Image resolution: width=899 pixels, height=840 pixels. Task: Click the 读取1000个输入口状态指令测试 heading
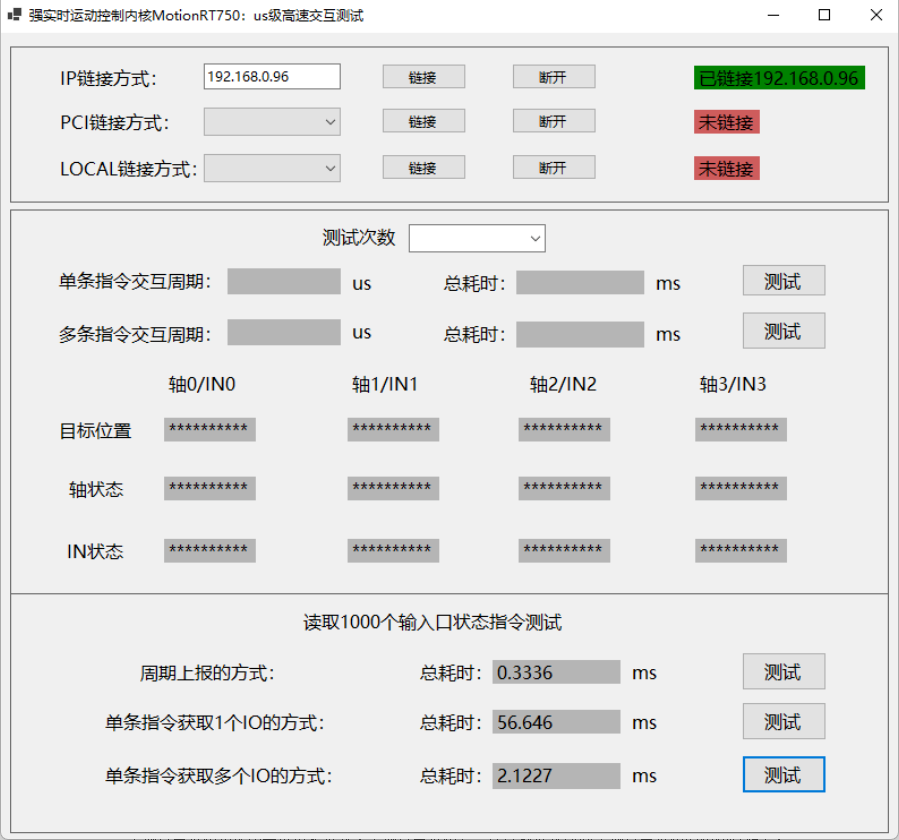click(x=433, y=622)
